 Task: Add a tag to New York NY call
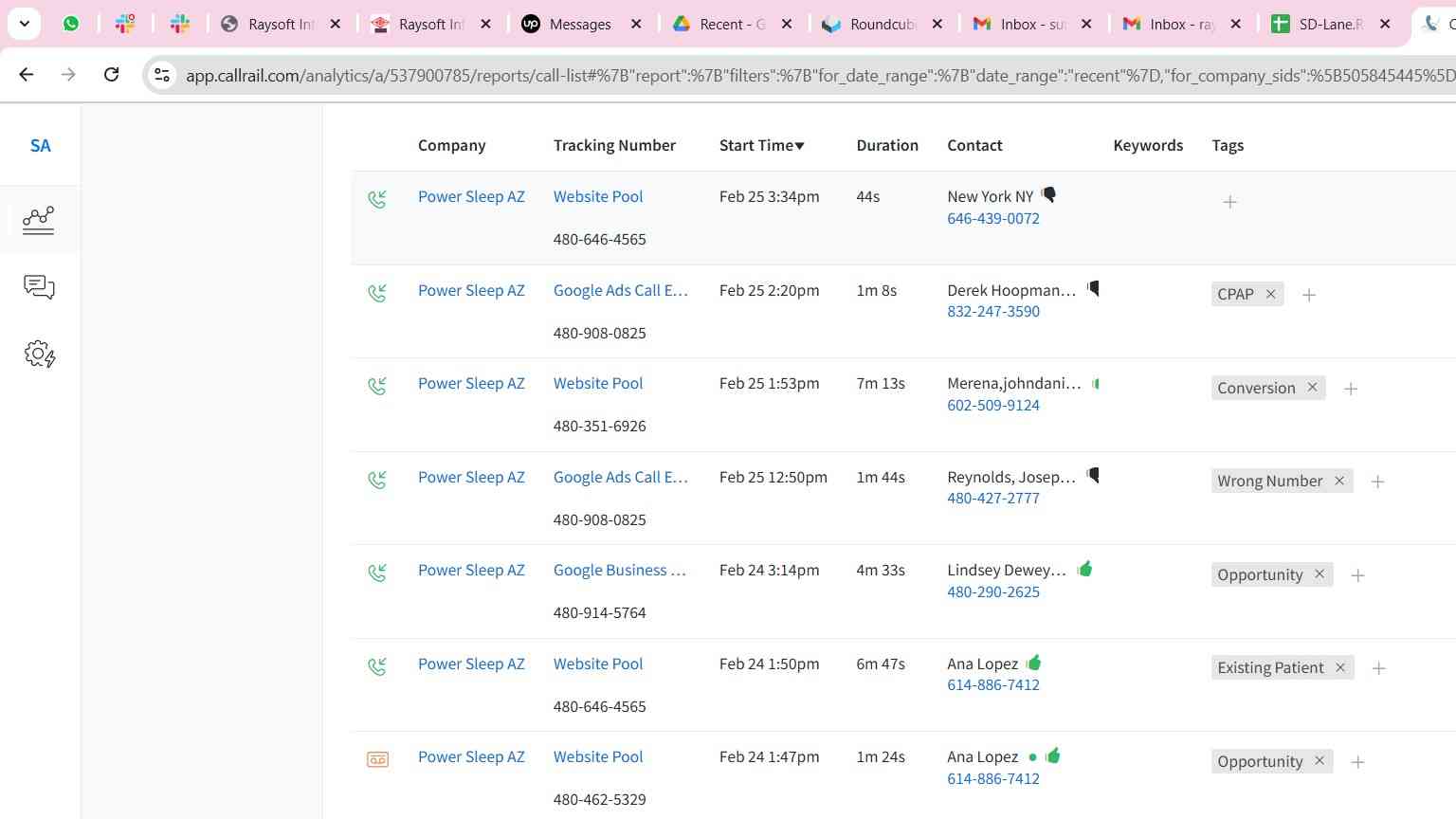pos(1229,202)
